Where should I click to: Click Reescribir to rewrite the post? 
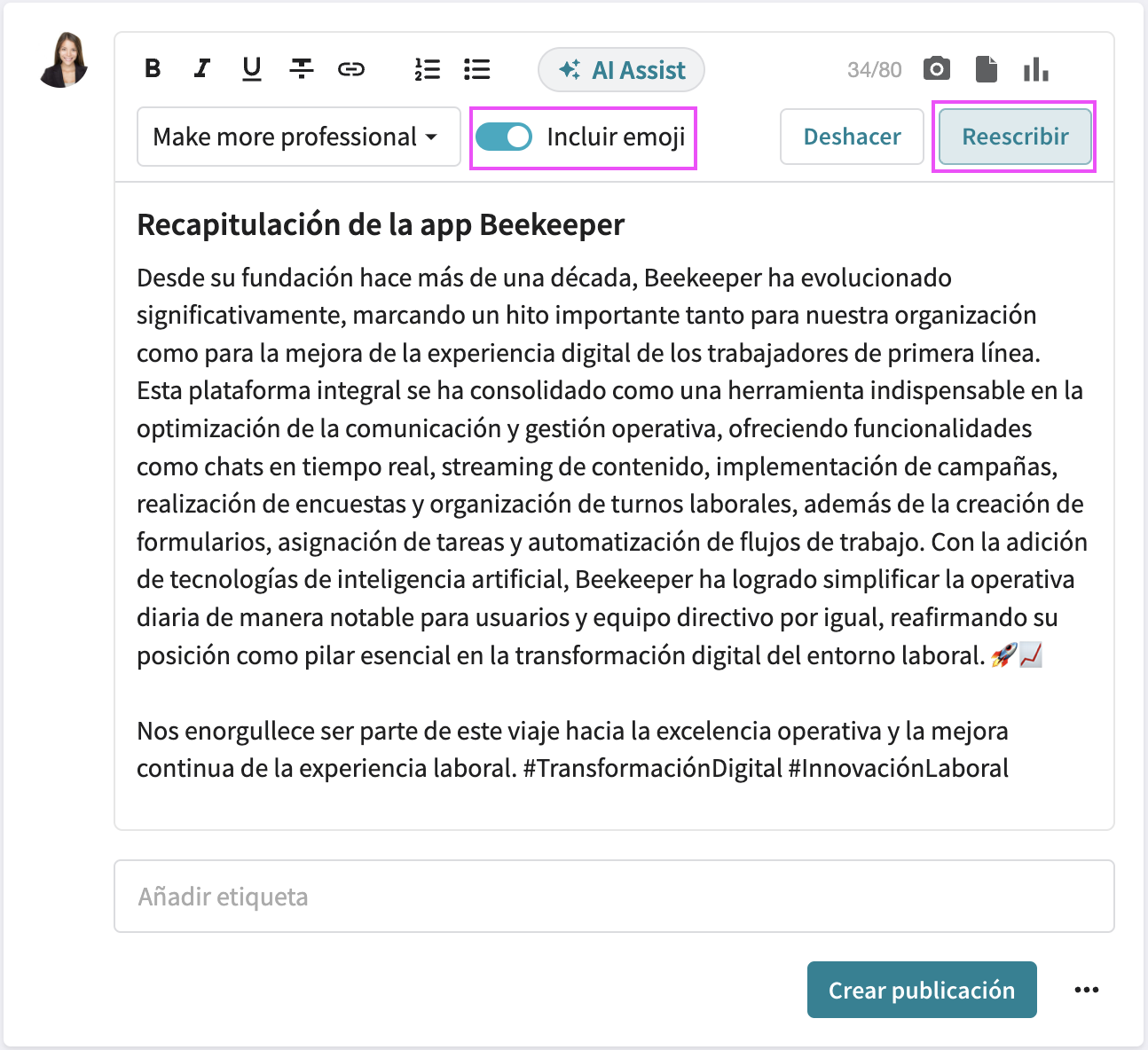[x=1014, y=137]
